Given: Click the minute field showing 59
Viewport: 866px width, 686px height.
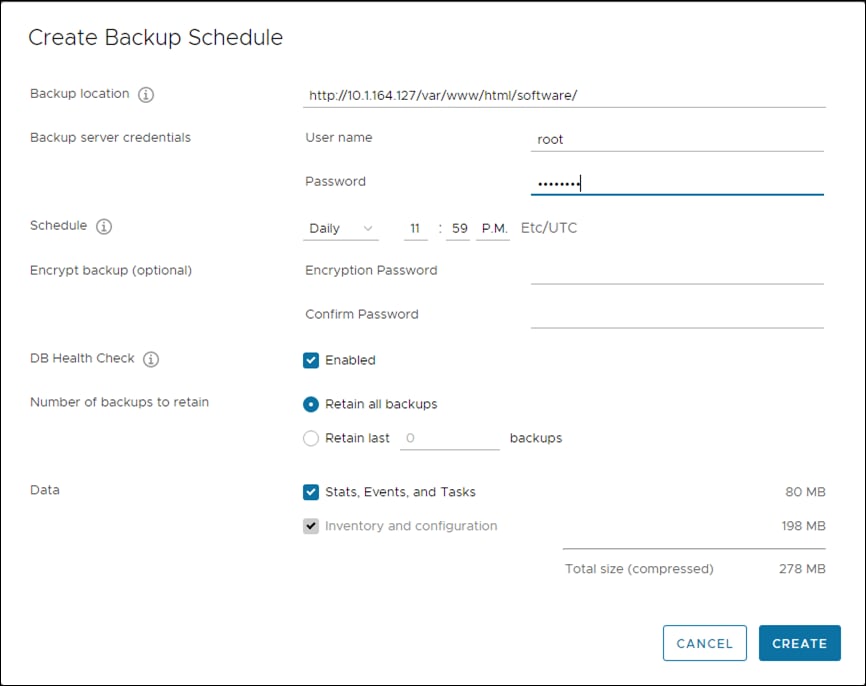Looking at the screenshot, I should (x=458, y=228).
